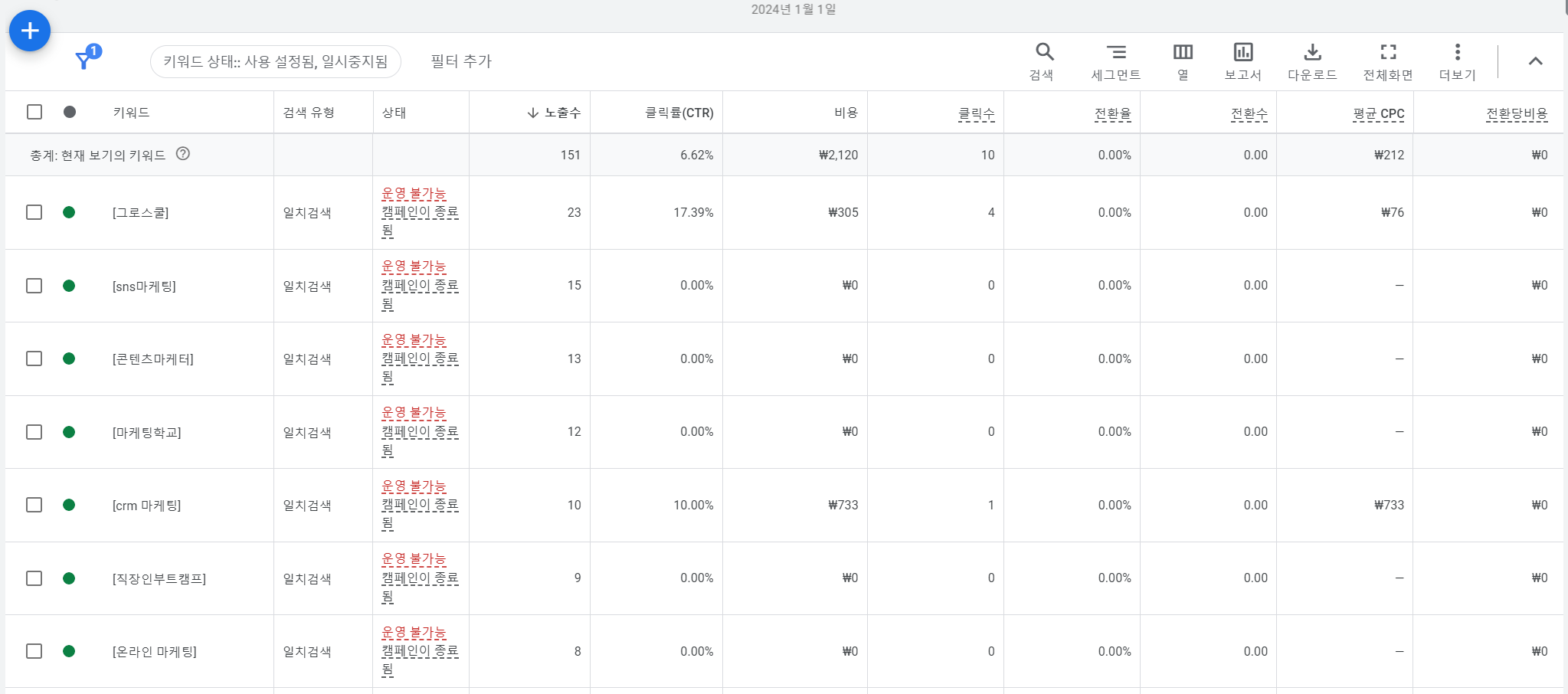Click the blue plus add keyword button
Screen dimensions: 1568x694
30,31
